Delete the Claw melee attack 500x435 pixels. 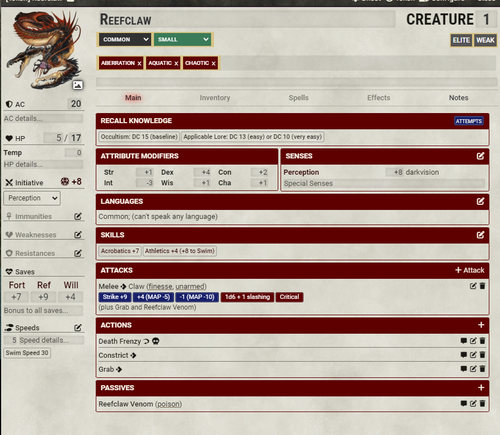tap(482, 286)
